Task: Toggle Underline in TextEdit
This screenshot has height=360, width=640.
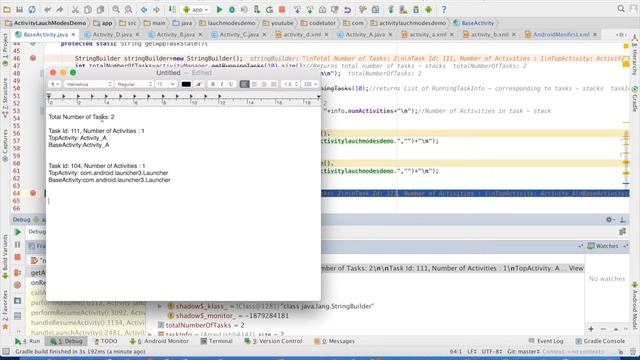Action: click(x=231, y=84)
